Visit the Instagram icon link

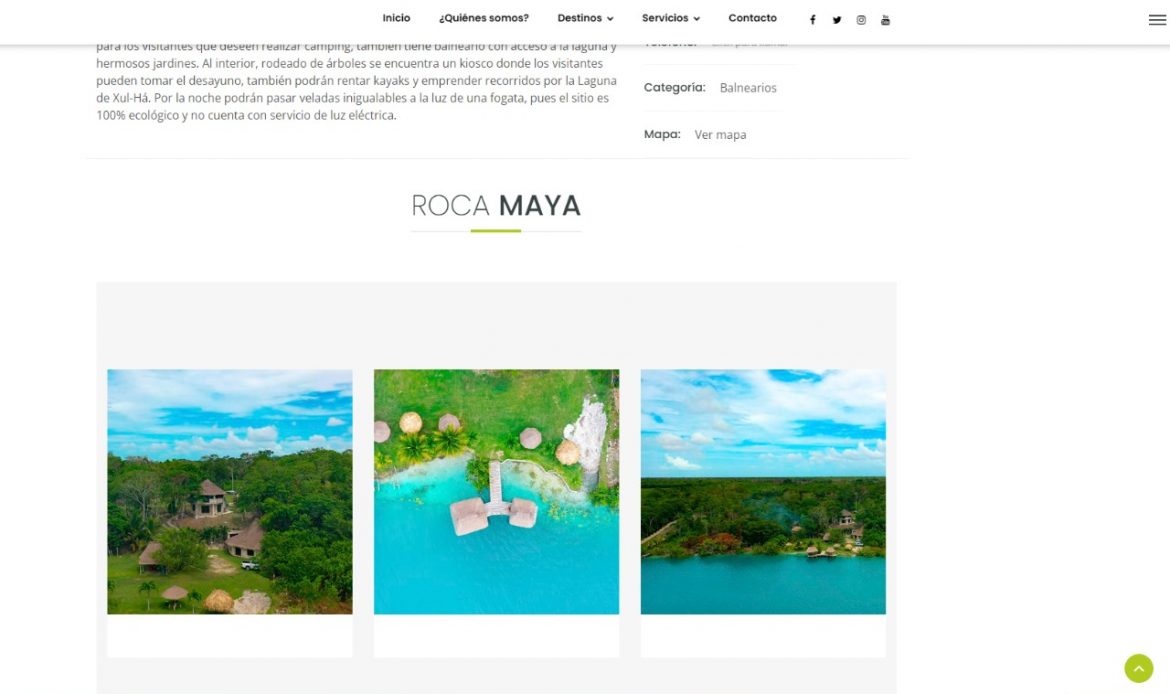coord(861,20)
